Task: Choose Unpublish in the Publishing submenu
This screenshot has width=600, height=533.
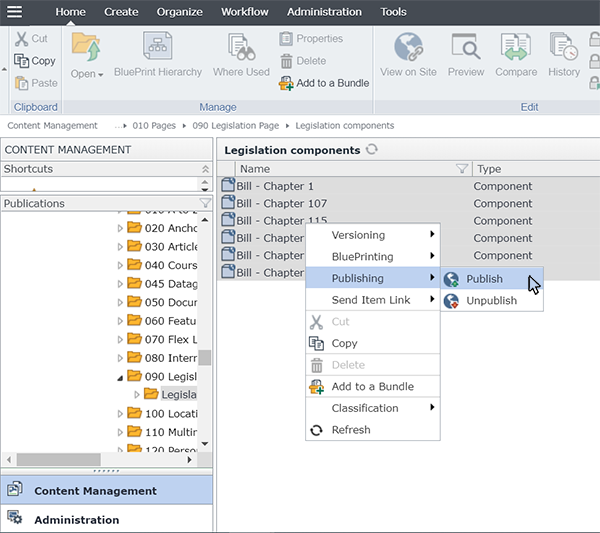Action: [491, 300]
